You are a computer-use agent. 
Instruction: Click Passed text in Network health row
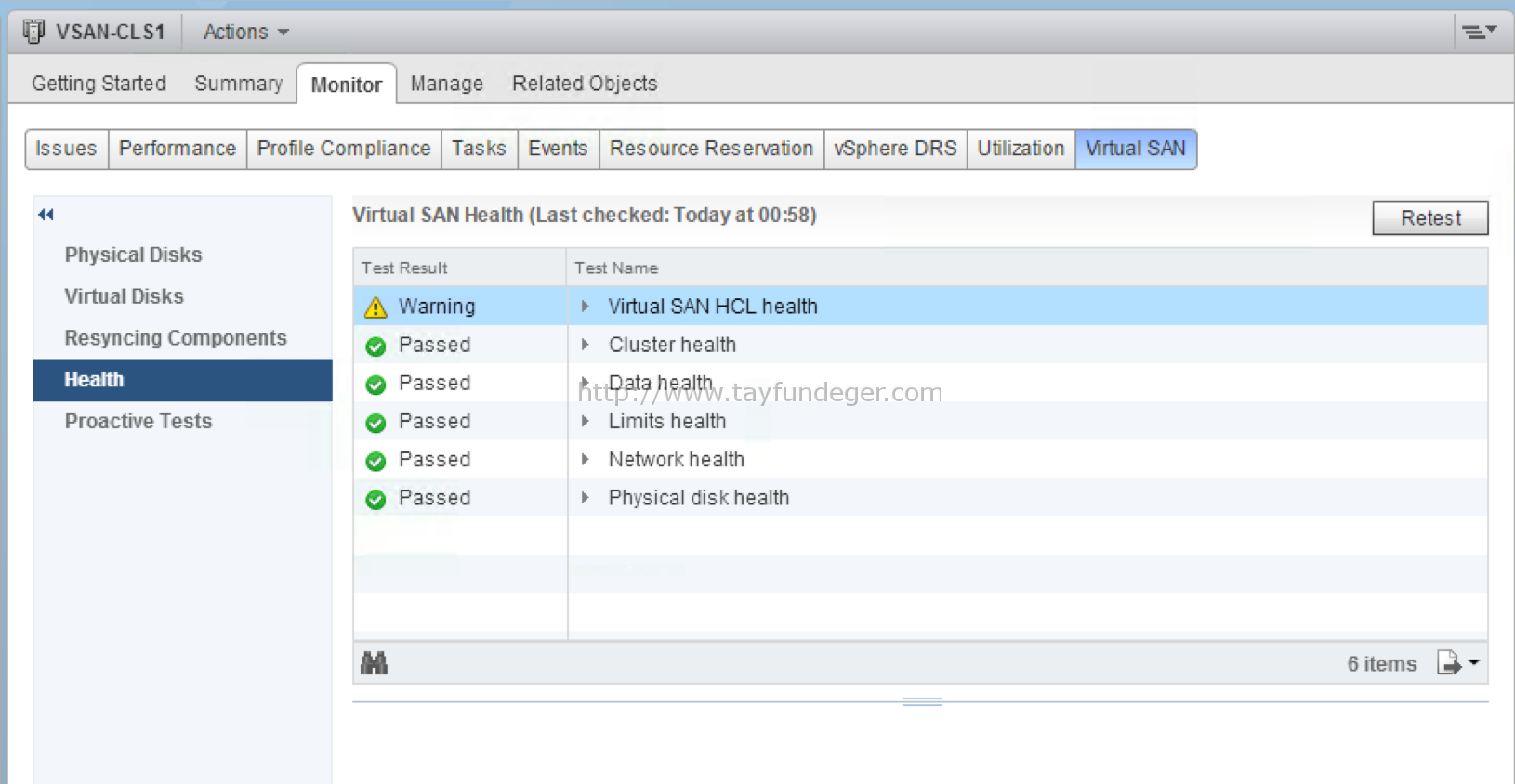(434, 459)
